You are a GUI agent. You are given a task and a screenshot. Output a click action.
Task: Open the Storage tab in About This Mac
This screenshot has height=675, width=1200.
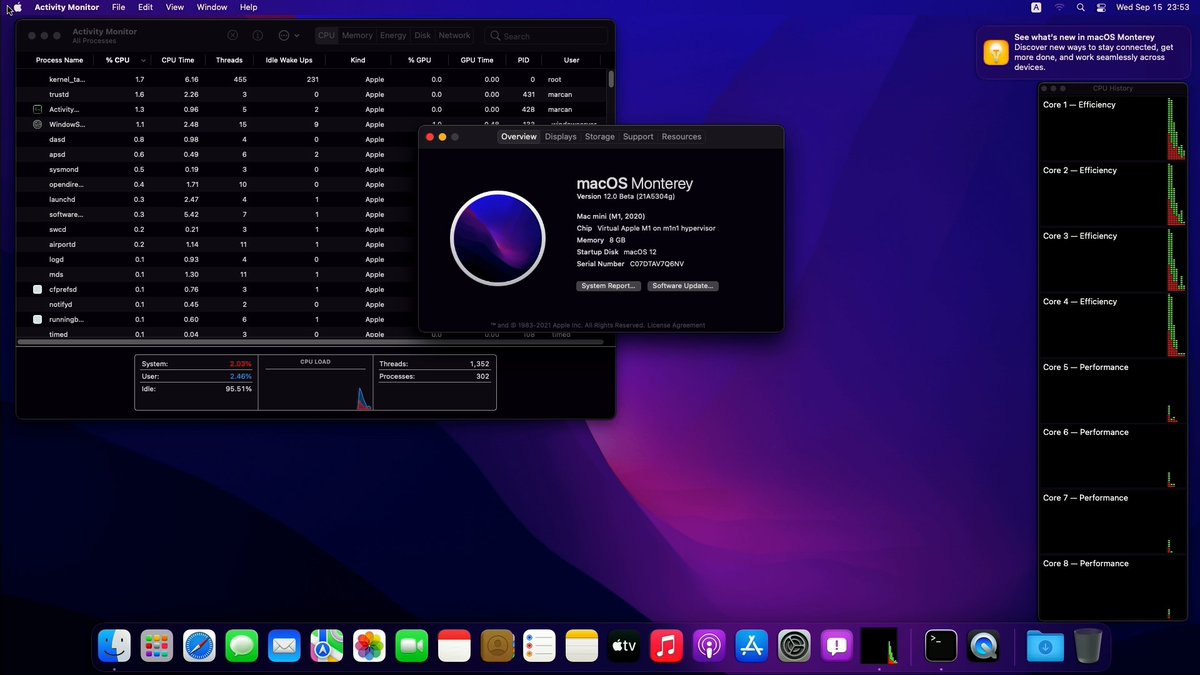click(600, 136)
